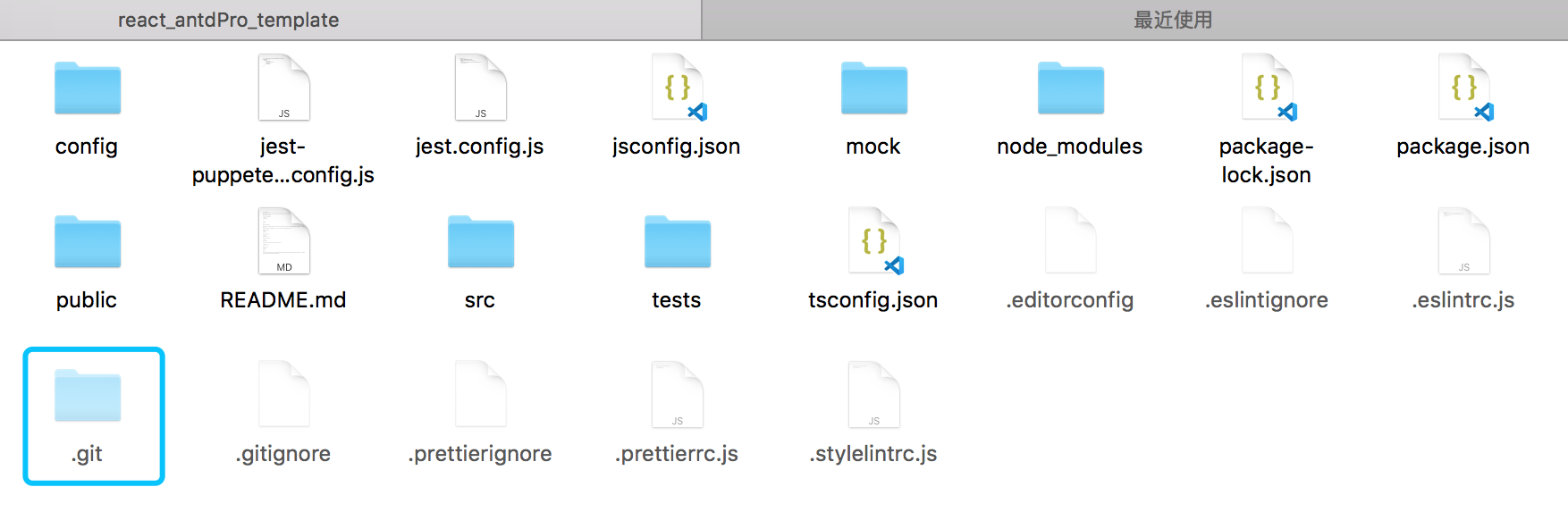Click the .gitignore file name
This screenshot has height=529, width=1568.
click(283, 454)
